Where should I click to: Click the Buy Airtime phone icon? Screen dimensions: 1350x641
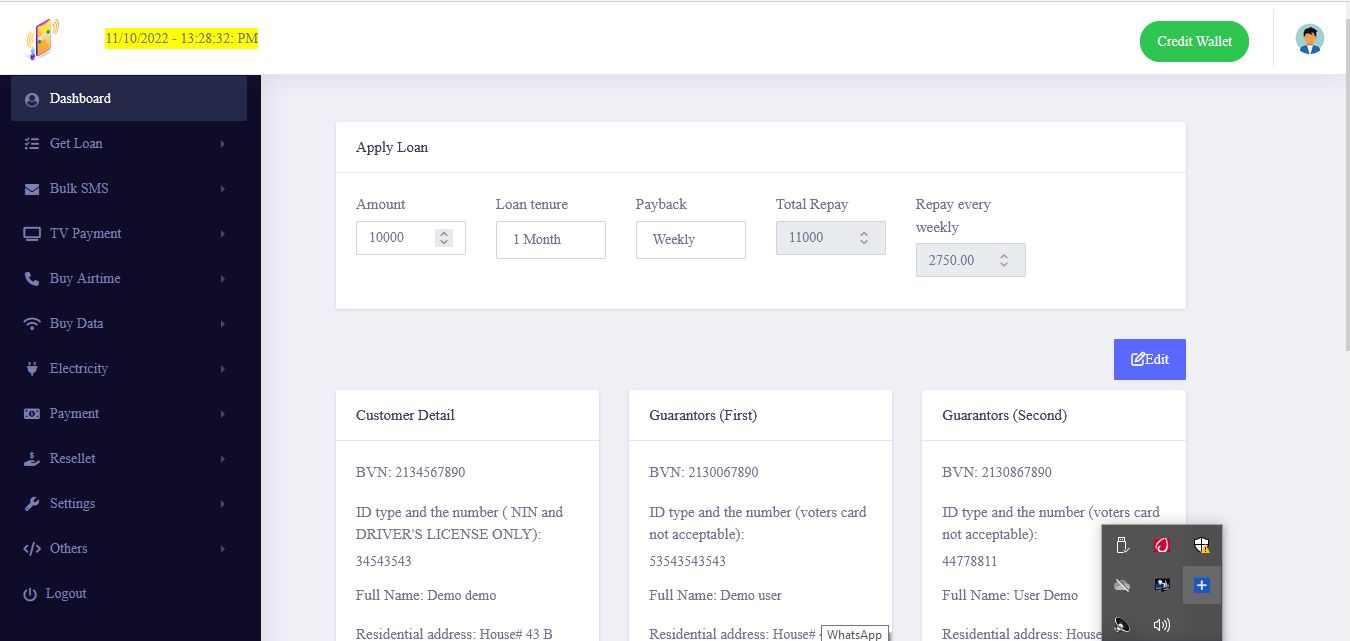coord(32,279)
